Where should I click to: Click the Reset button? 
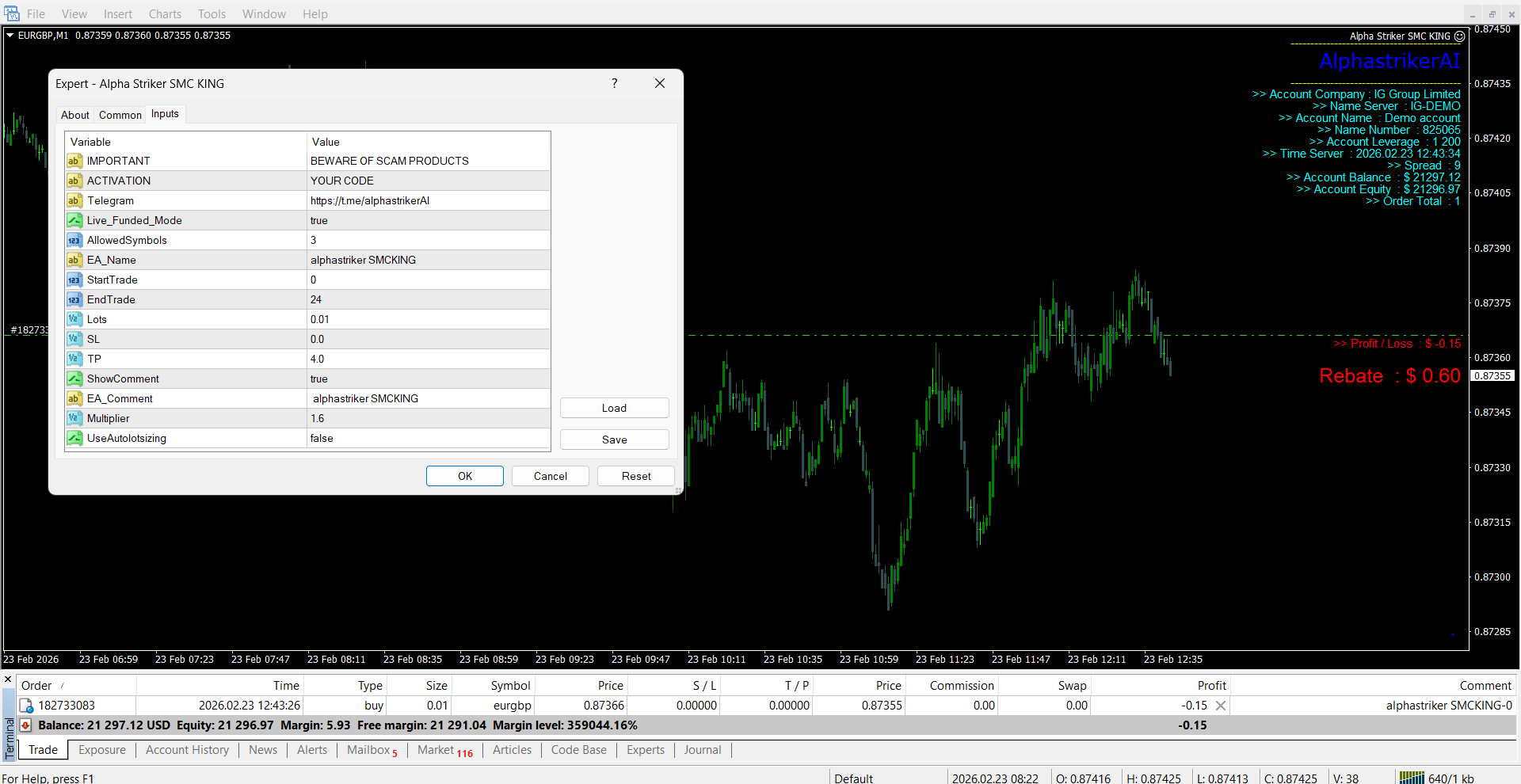(x=635, y=476)
